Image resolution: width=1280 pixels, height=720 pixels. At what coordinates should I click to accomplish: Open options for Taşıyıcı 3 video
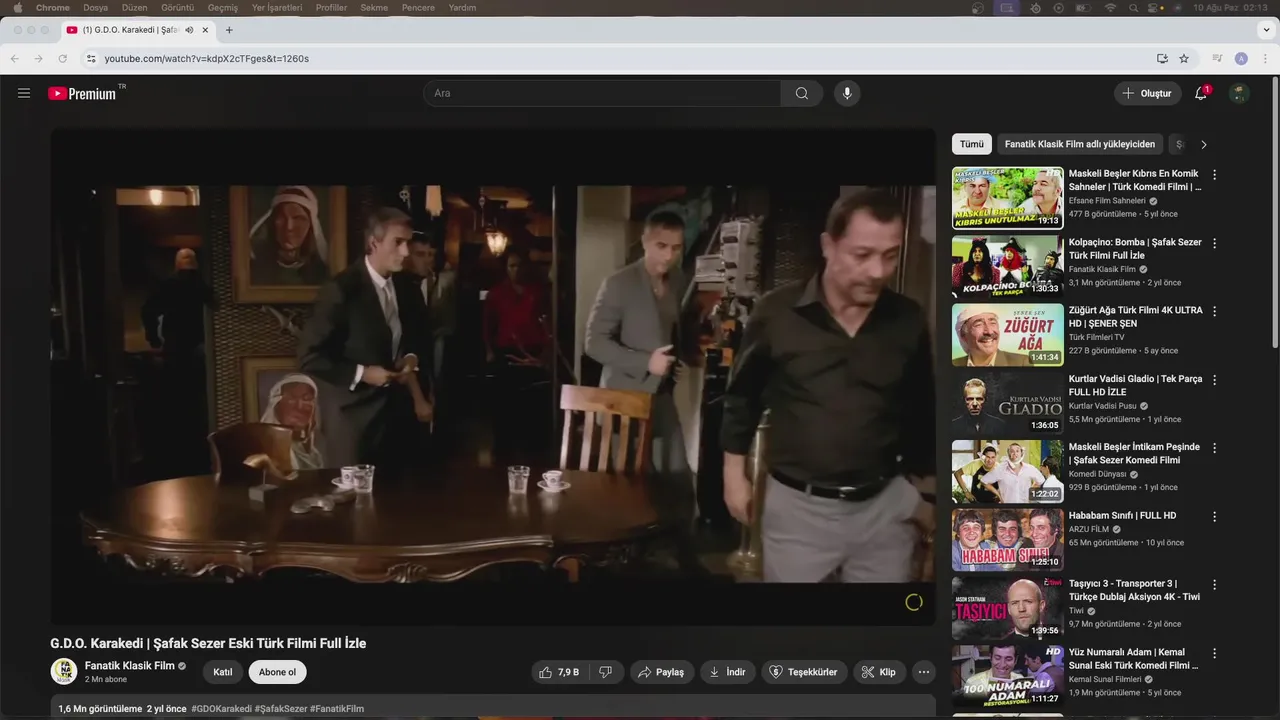(x=1215, y=584)
